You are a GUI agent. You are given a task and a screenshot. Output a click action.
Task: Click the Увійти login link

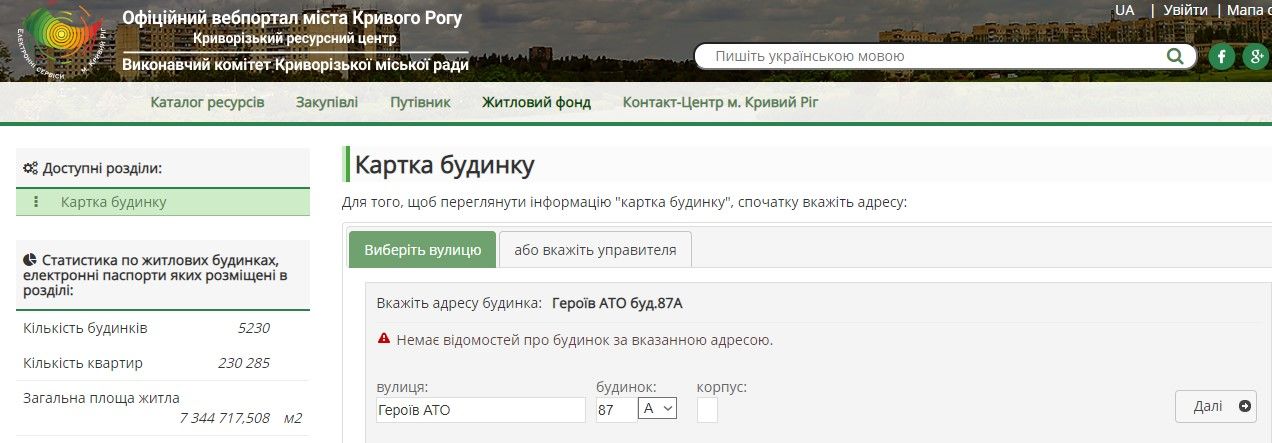pos(1186,10)
